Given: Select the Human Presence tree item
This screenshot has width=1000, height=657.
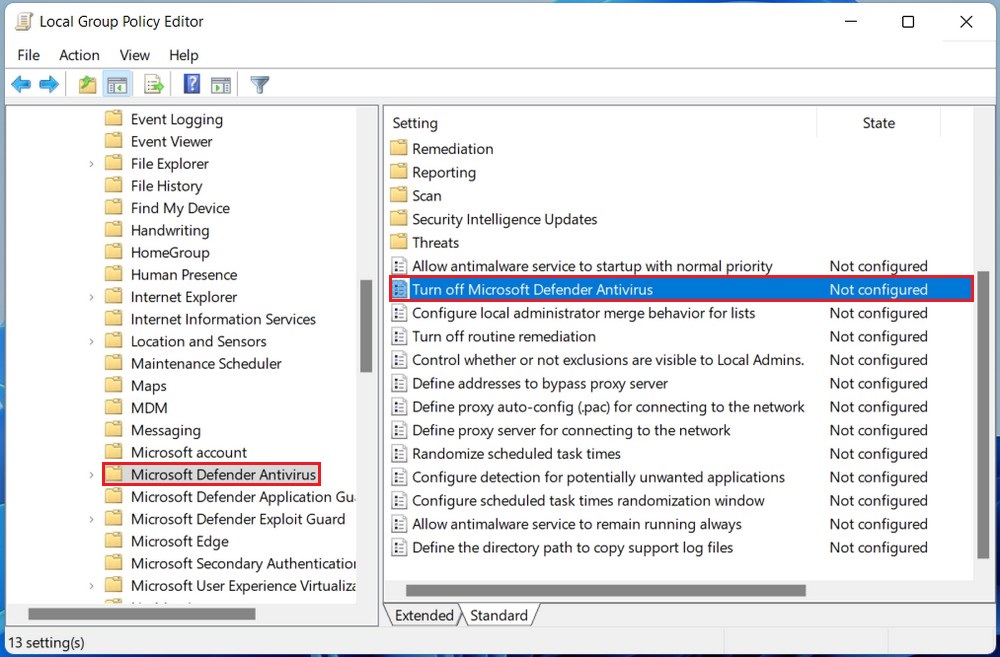Looking at the screenshot, I should (x=184, y=274).
